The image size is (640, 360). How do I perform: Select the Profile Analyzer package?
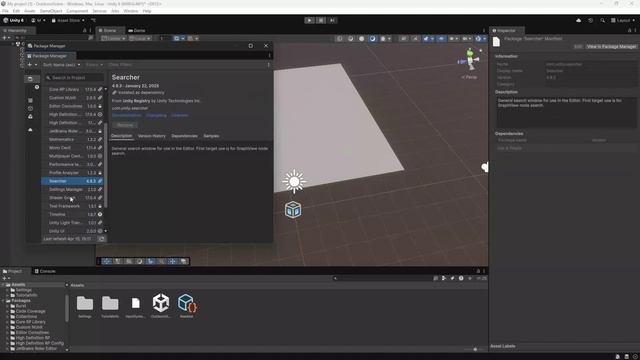click(x=72, y=173)
